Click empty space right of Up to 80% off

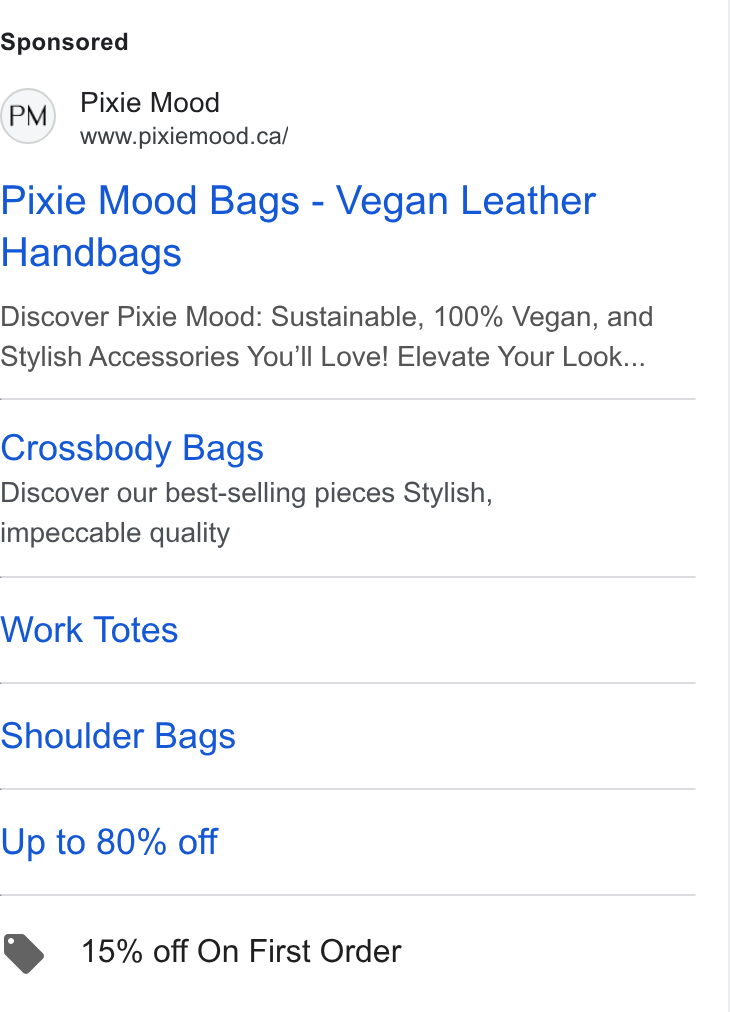tap(457, 842)
